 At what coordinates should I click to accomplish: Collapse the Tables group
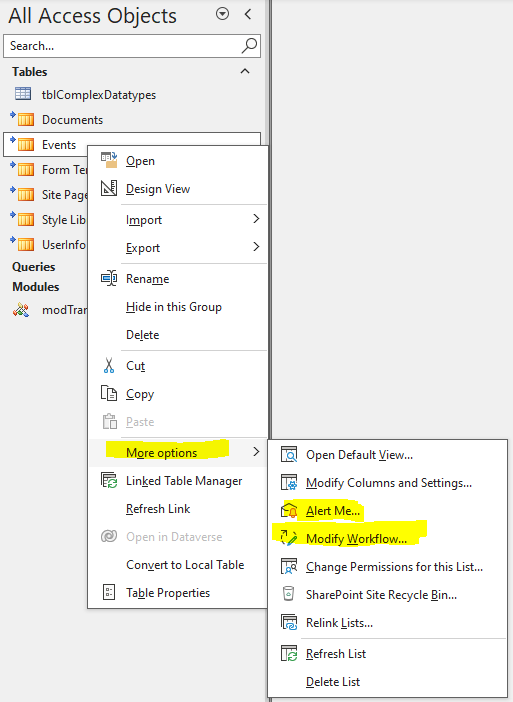[x=245, y=71]
